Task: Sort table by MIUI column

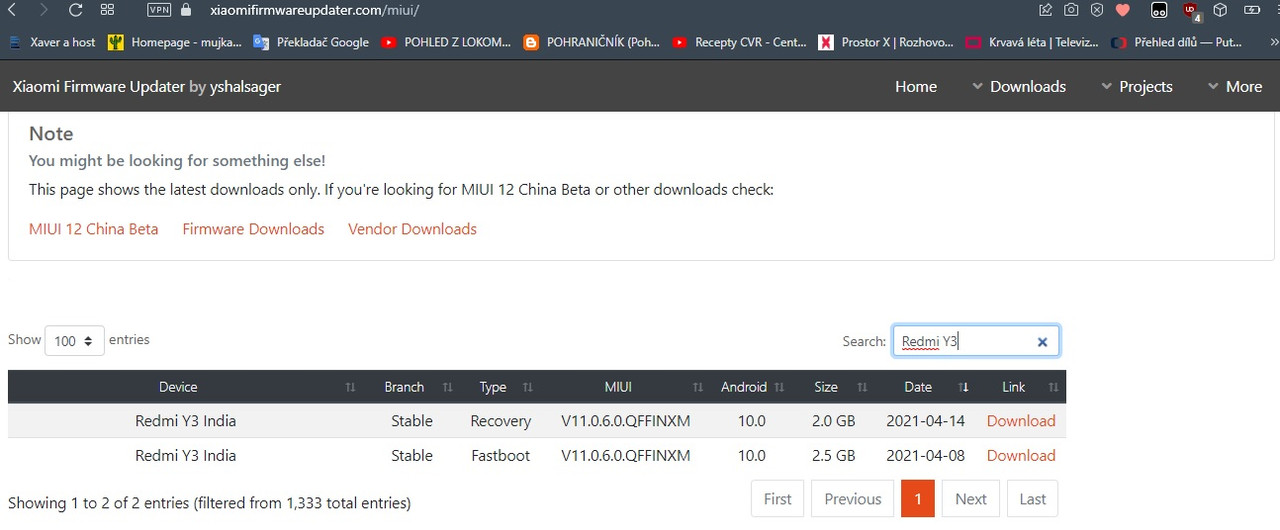Action: click(626, 387)
